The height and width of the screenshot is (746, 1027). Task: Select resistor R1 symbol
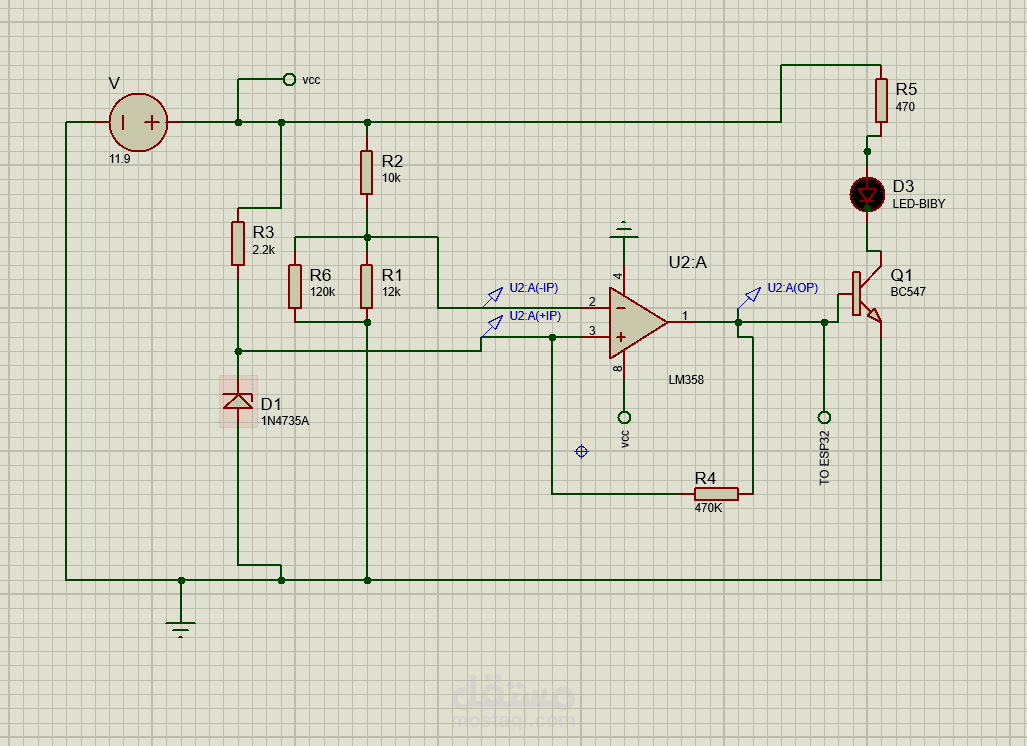[367, 286]
